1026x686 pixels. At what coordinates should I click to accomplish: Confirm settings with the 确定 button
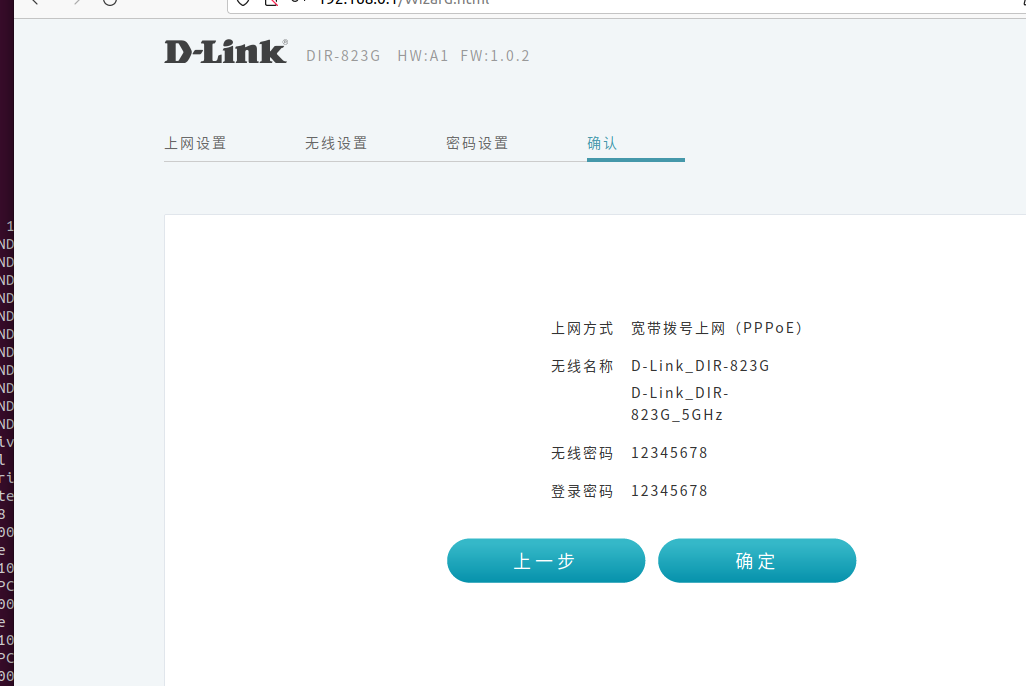(756, 561)
